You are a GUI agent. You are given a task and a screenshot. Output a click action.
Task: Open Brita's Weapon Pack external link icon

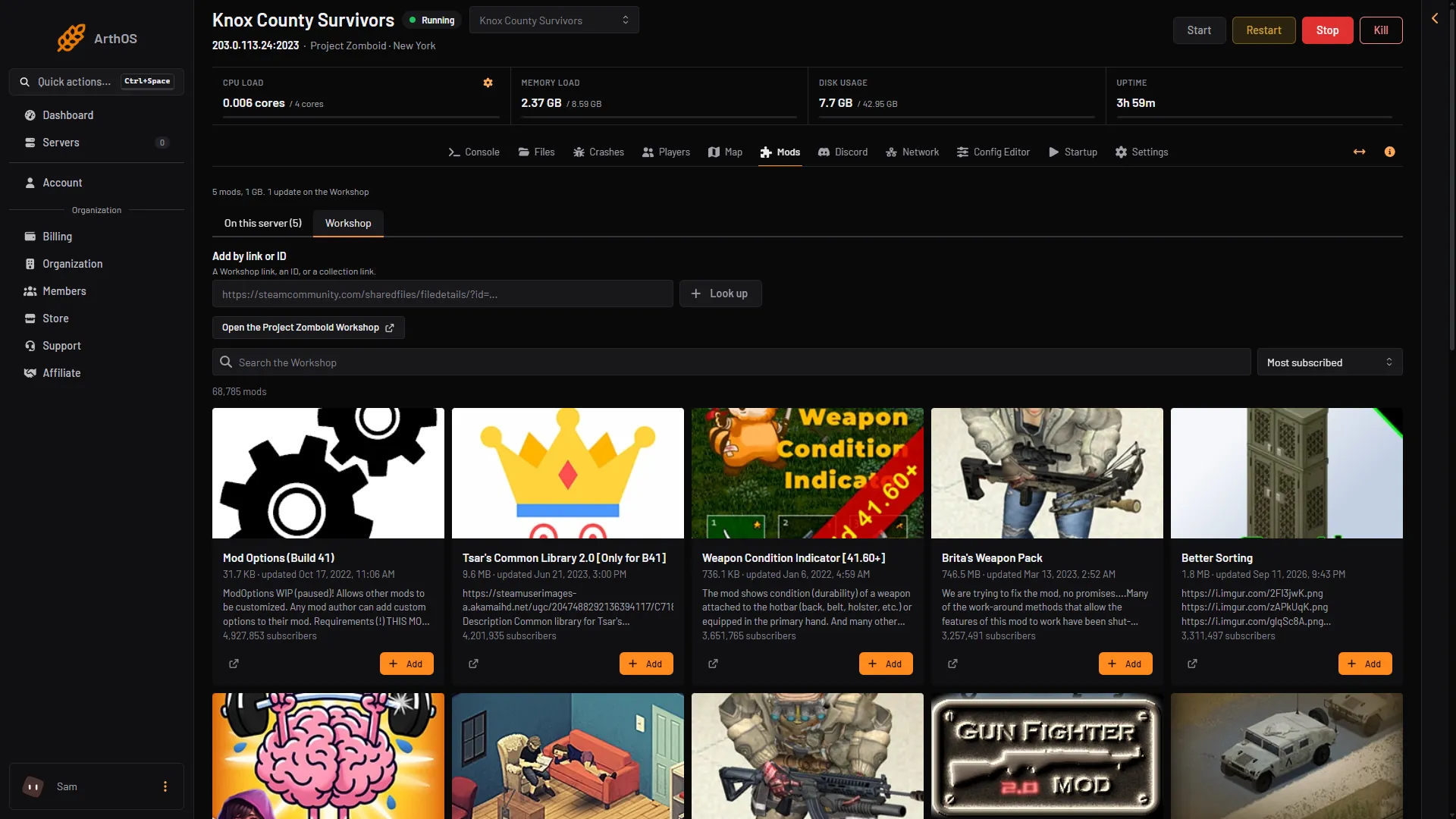(x=952, y=664)
